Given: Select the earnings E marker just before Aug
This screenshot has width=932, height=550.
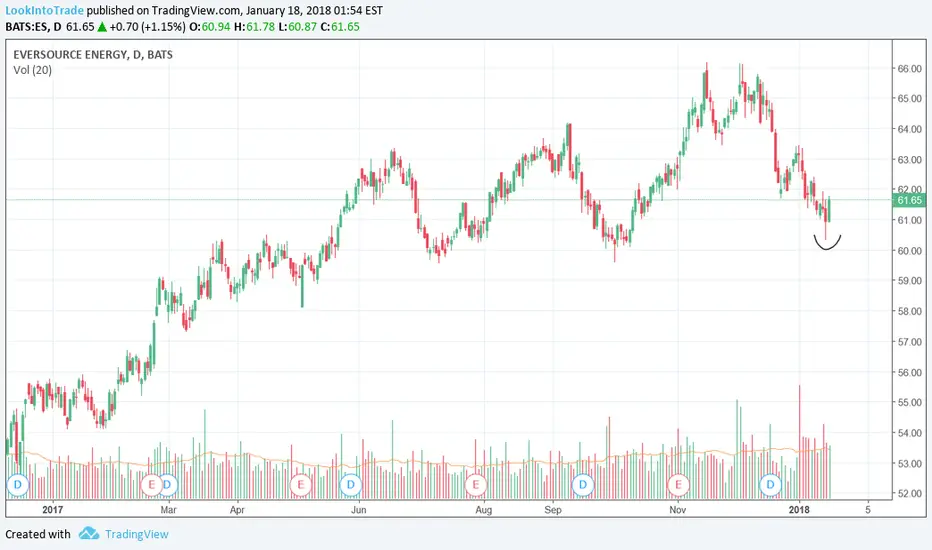Looking at the screenshot, I should tap(476, 485).
